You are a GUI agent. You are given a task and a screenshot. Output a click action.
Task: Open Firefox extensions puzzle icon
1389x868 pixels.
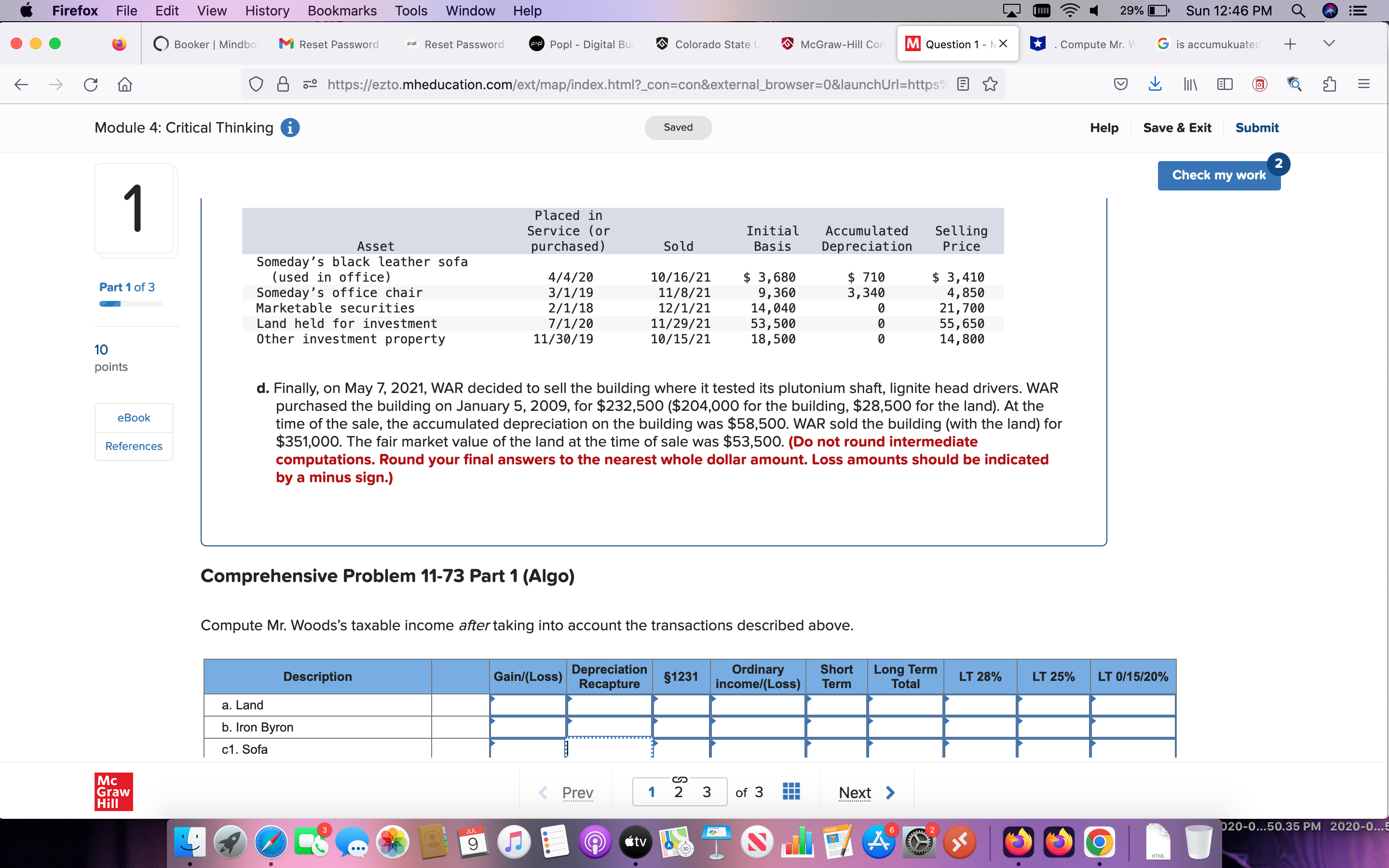1329,84
